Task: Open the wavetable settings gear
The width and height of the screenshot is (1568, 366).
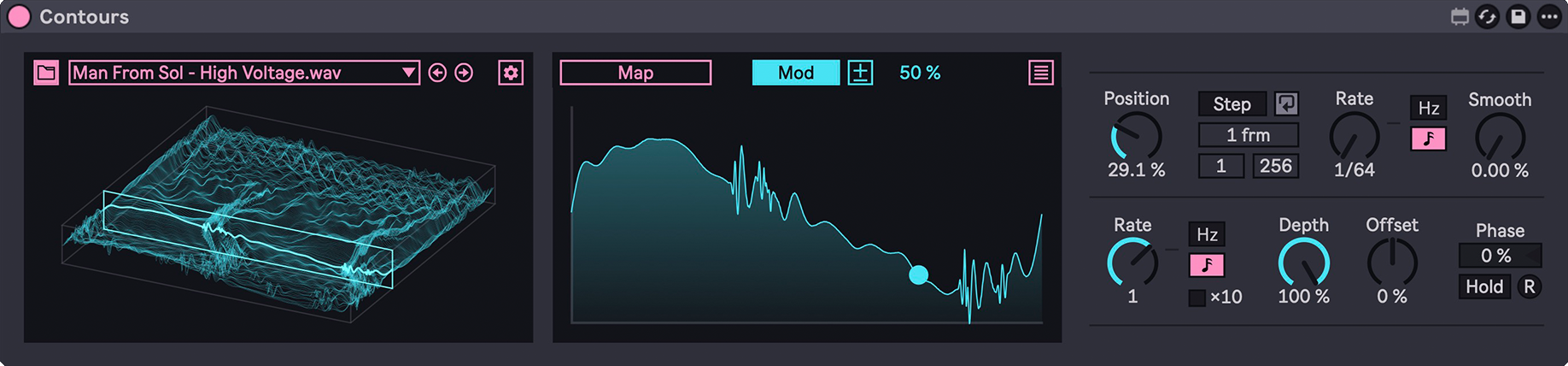Action: (511, 73)
